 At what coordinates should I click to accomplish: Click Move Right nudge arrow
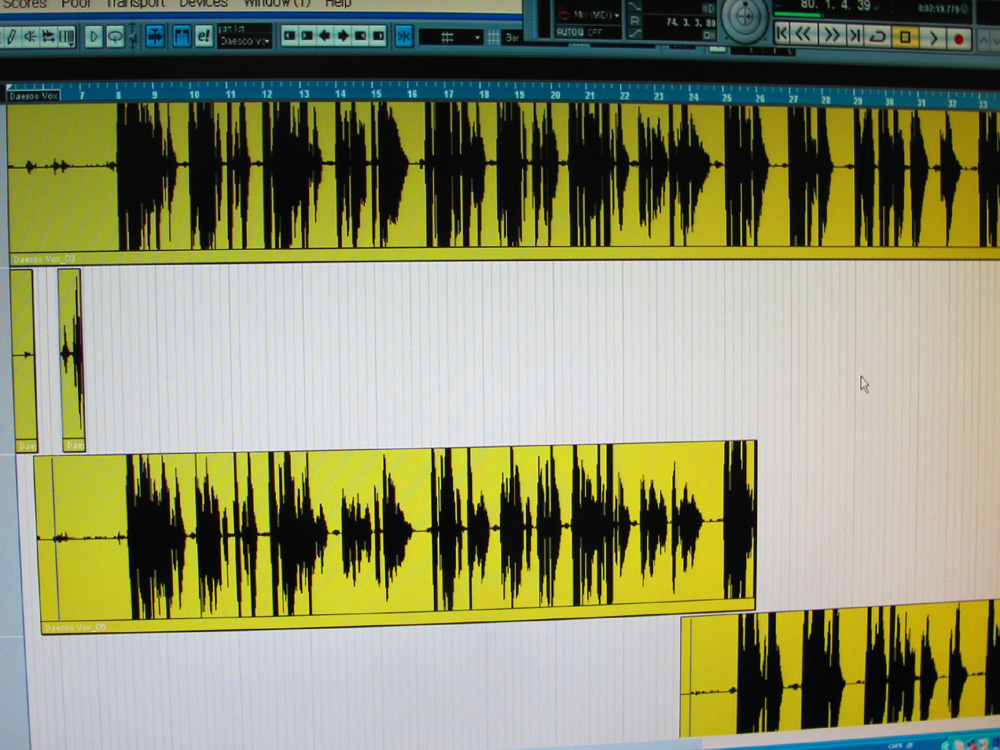[x=343, y=36]
